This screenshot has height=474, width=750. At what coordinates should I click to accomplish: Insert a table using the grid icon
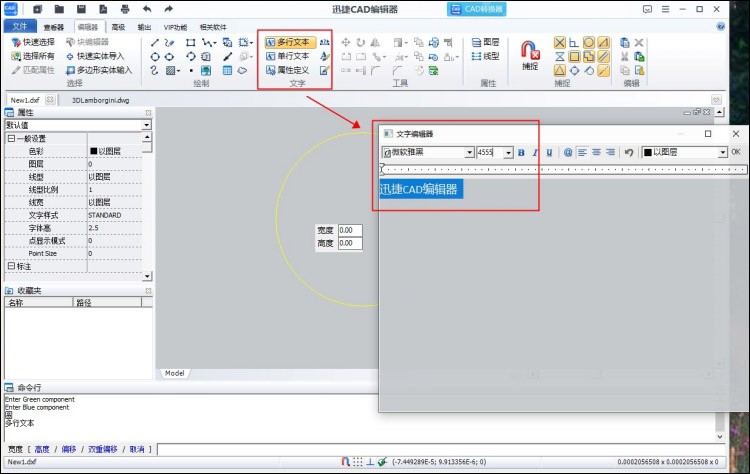pos(227,71)
